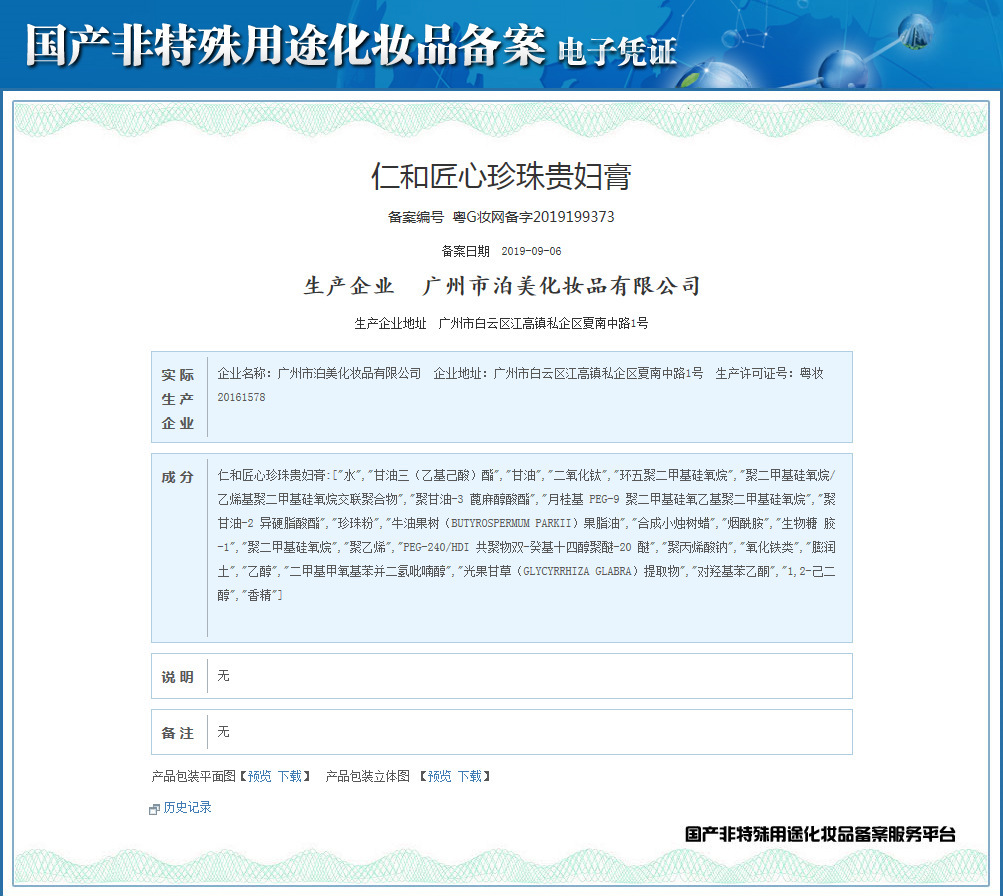Preview 产品包装立体图 via its 预览 link
The width and height of the screenshot is (1003, 896).
(439, 776)
